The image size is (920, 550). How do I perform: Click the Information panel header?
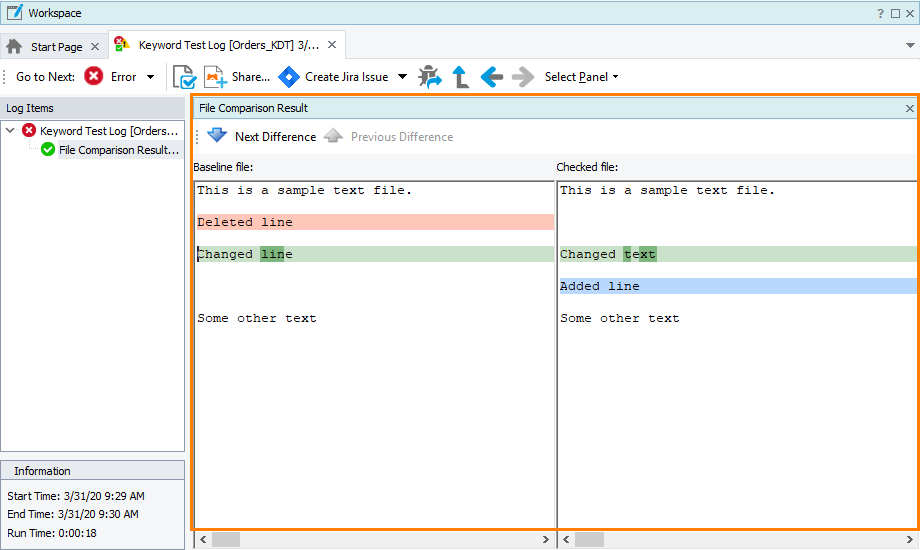(93, 471)
